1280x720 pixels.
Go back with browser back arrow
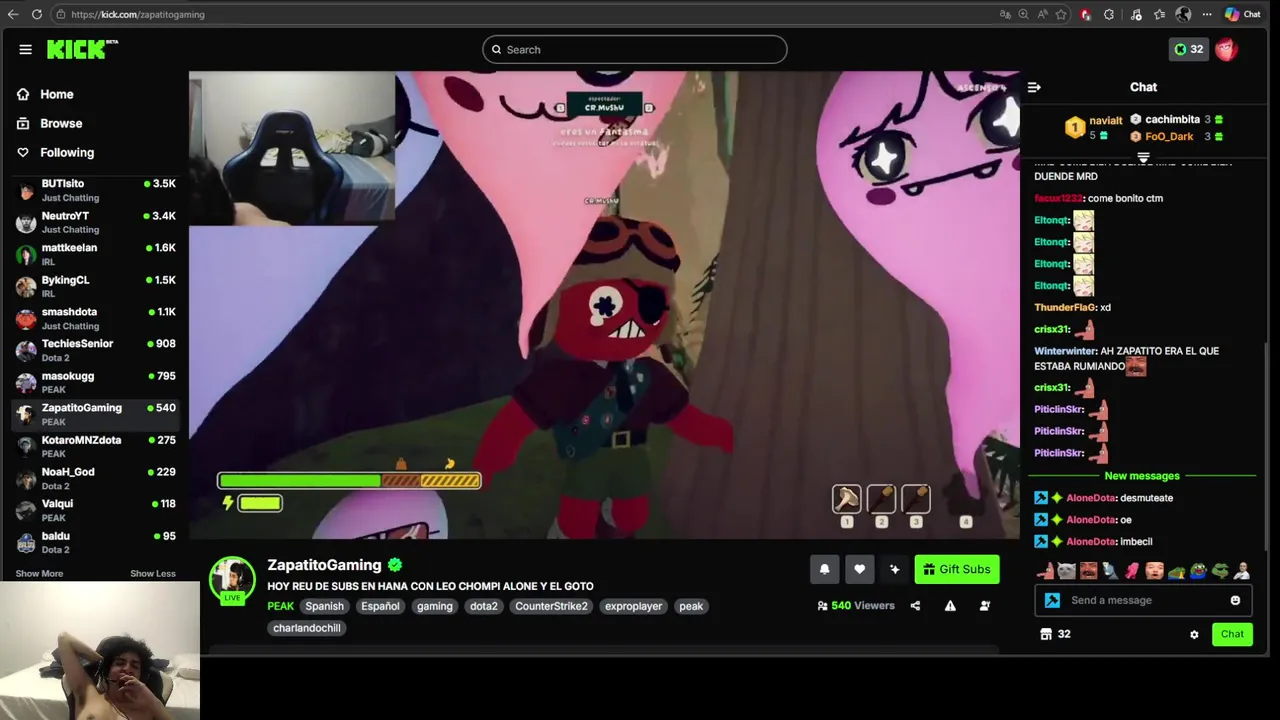(13, 14)
